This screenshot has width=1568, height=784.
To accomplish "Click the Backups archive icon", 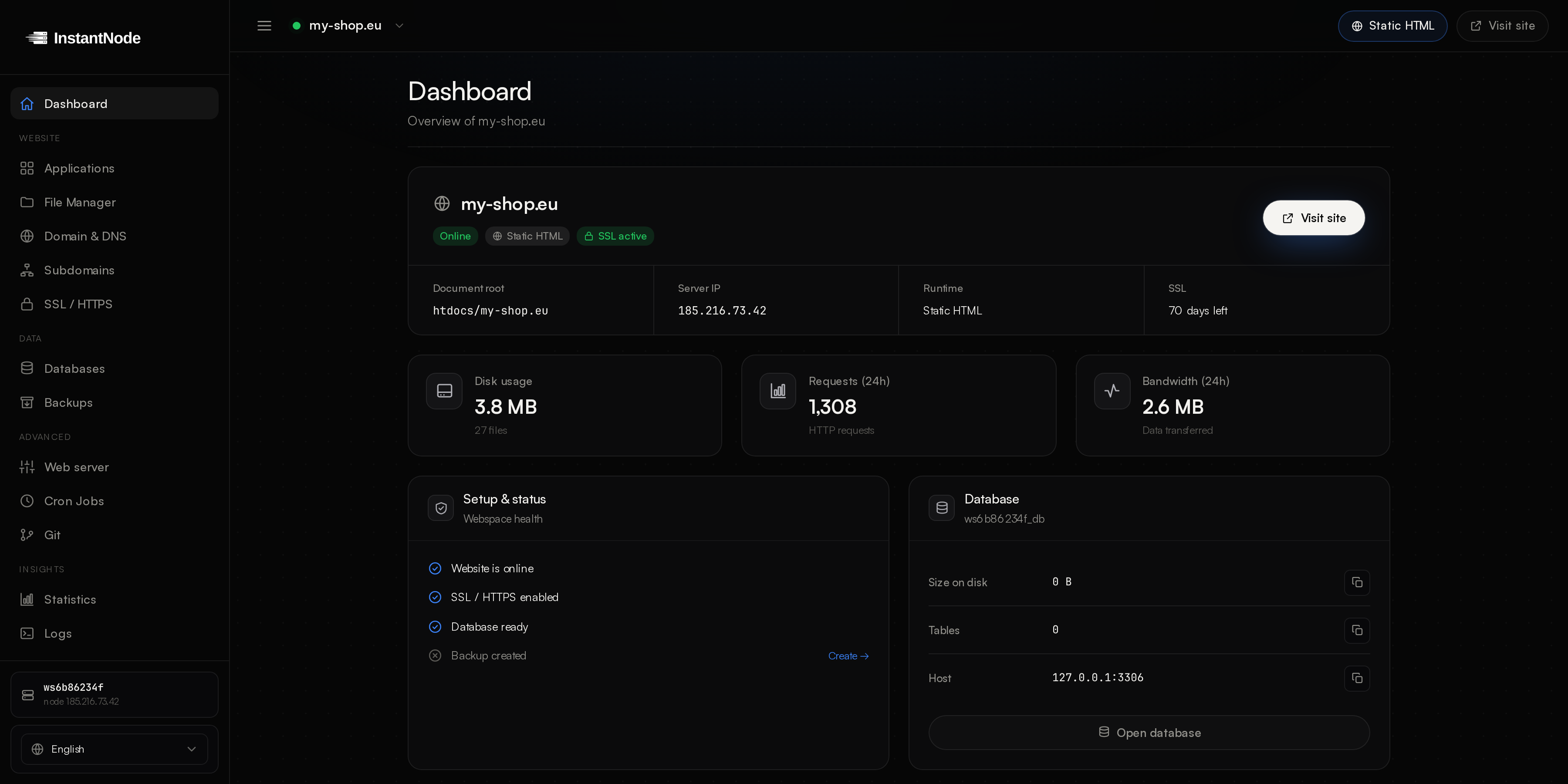I will click(27, 402).
